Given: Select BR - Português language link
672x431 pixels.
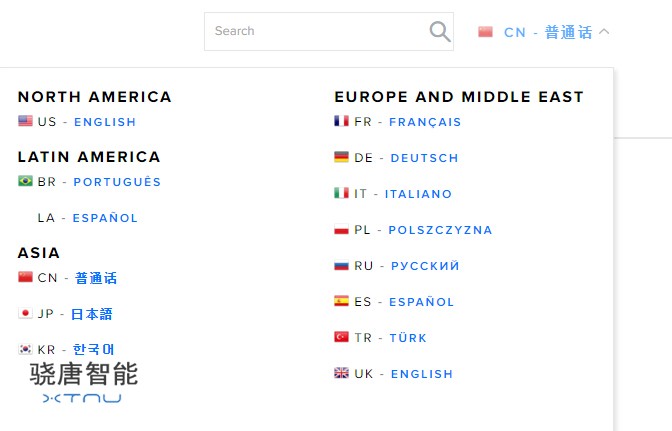Looking at the screenshot, I should coord(116,182).
